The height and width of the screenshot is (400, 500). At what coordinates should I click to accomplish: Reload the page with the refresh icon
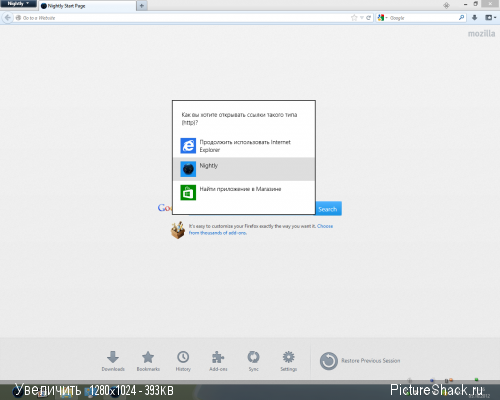(368, 18)
